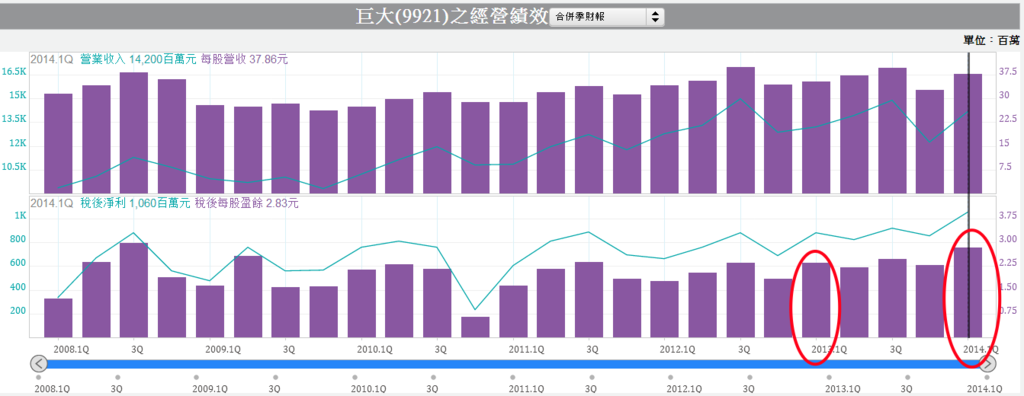Select timeline dot 3Q between 2010.1Q and 2011.1Q

click(433, 378)
